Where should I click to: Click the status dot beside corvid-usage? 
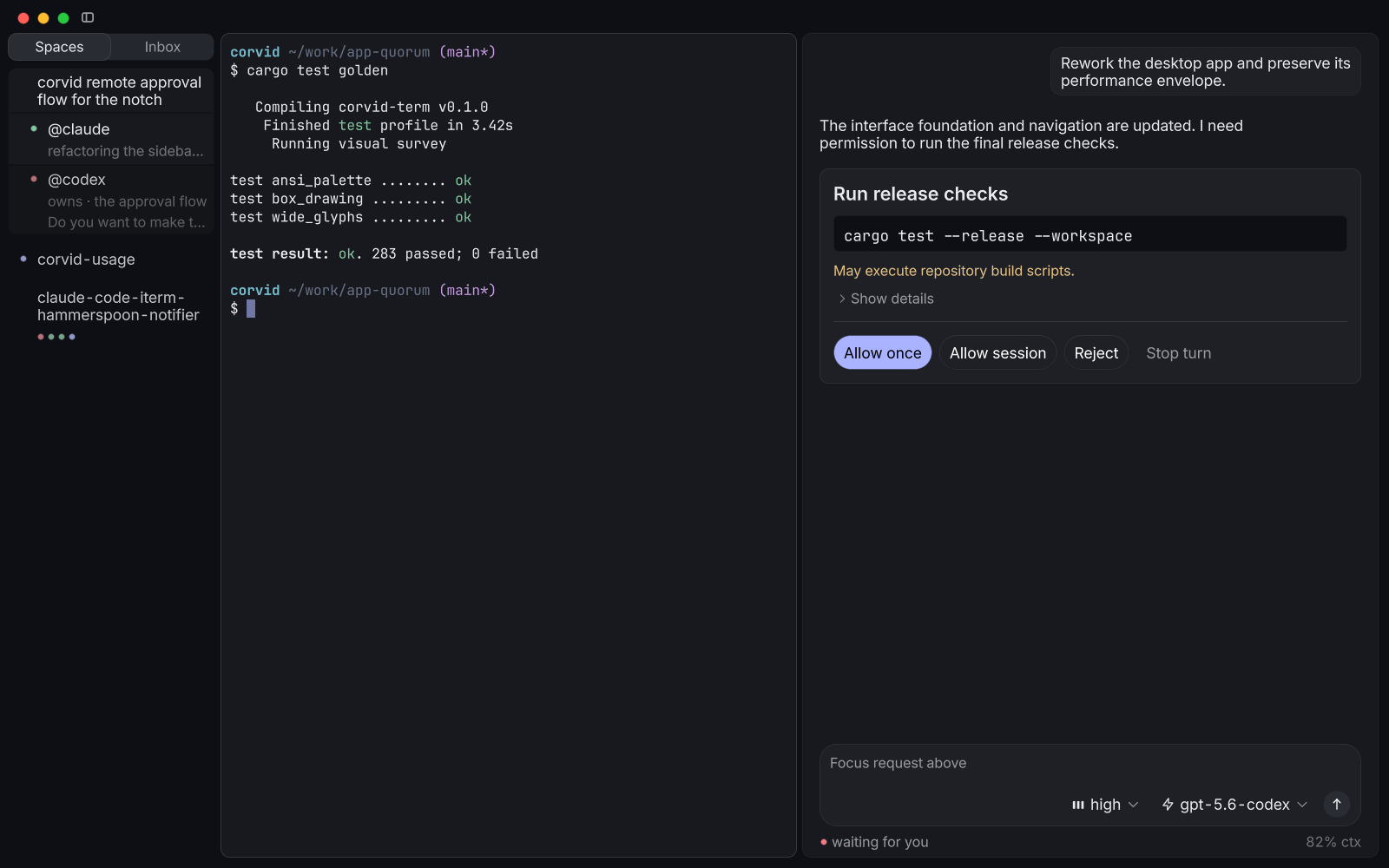pyautogui.click(x=23, y=259)
